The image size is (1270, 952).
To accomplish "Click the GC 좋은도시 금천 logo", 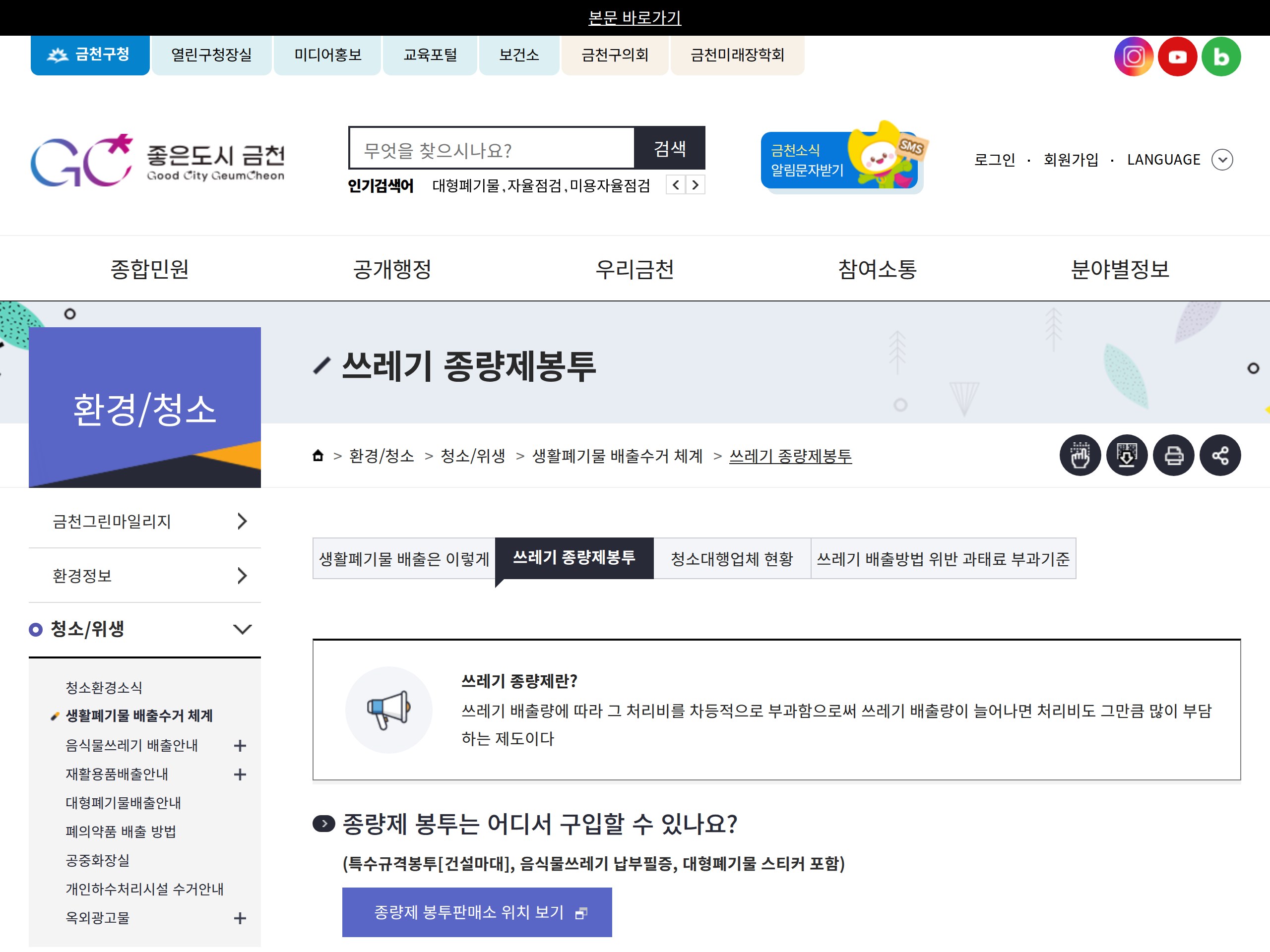I will [157, 160].
